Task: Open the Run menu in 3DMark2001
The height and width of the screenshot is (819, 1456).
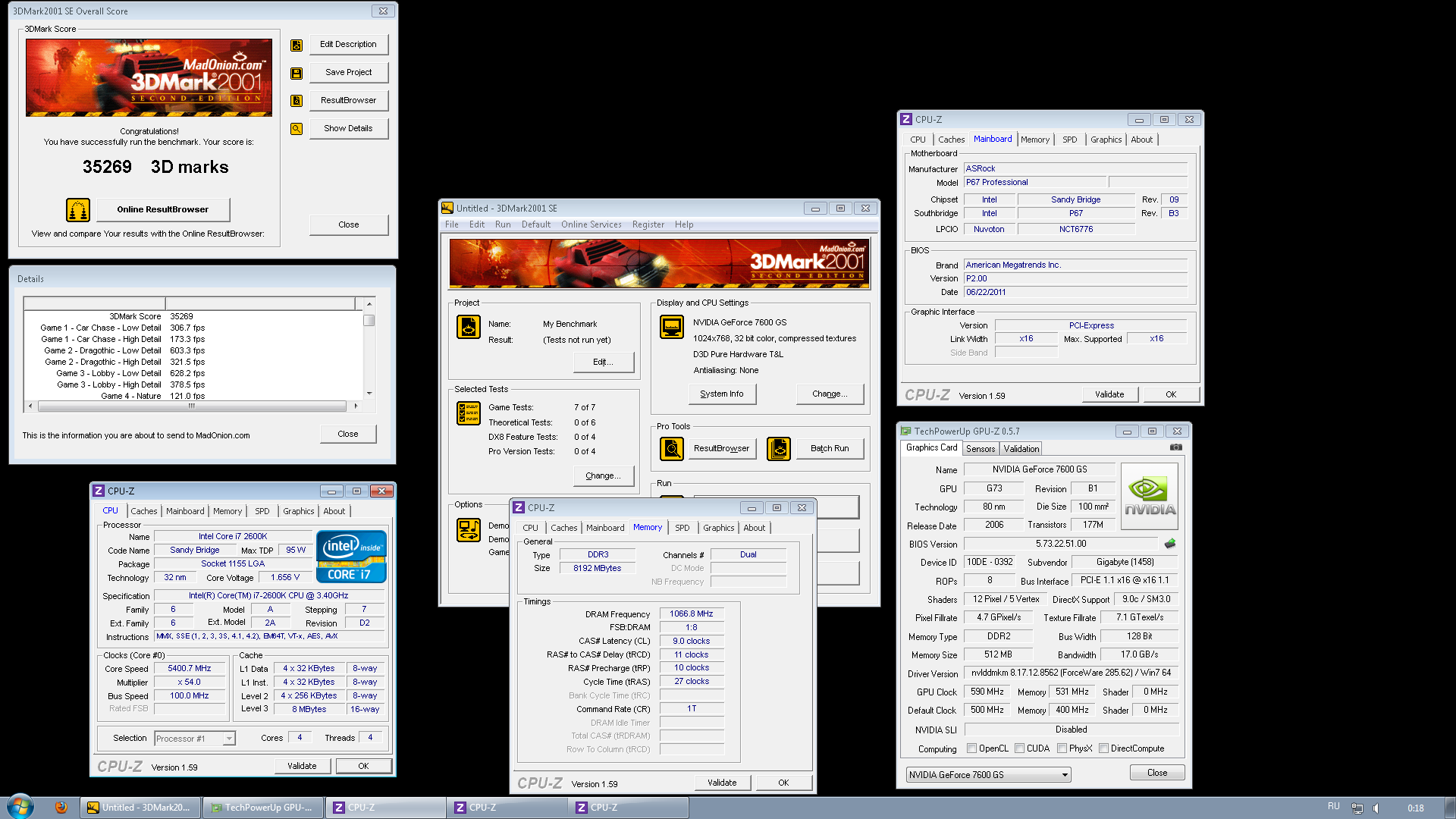Action: coord(503,224)
